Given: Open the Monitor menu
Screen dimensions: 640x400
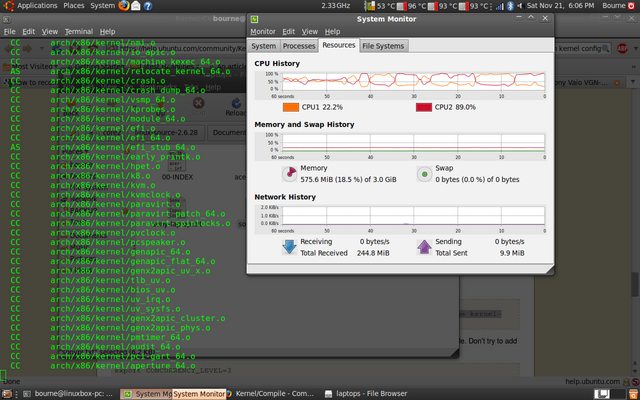Looking at the screenshot, I should pos(263,32).
